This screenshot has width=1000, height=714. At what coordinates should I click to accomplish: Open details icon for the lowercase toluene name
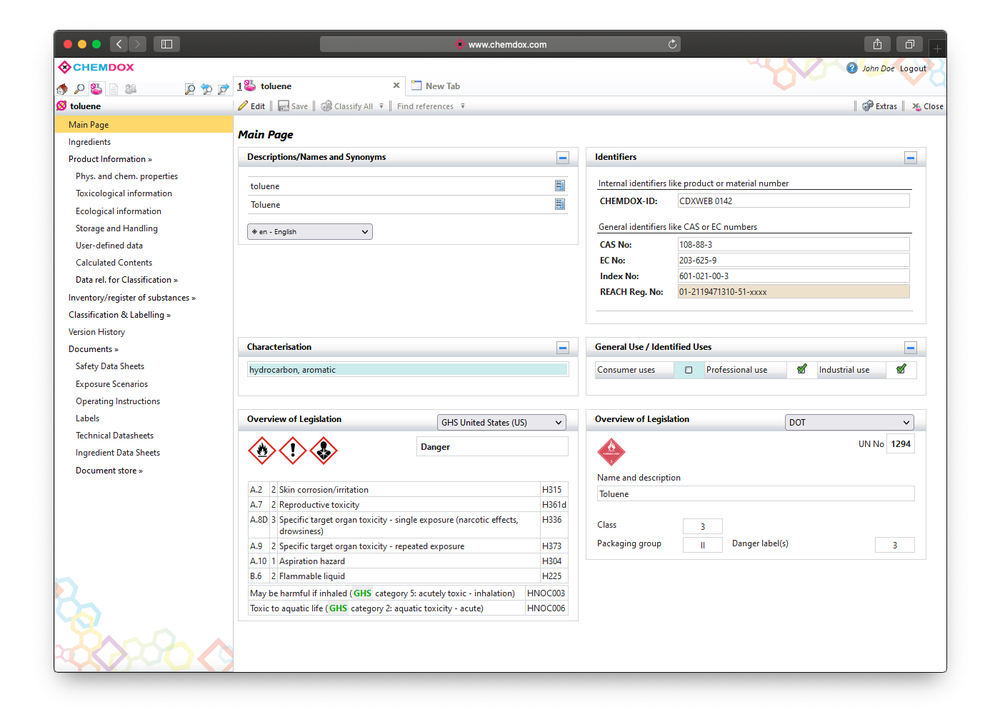[x=560, y=186]
